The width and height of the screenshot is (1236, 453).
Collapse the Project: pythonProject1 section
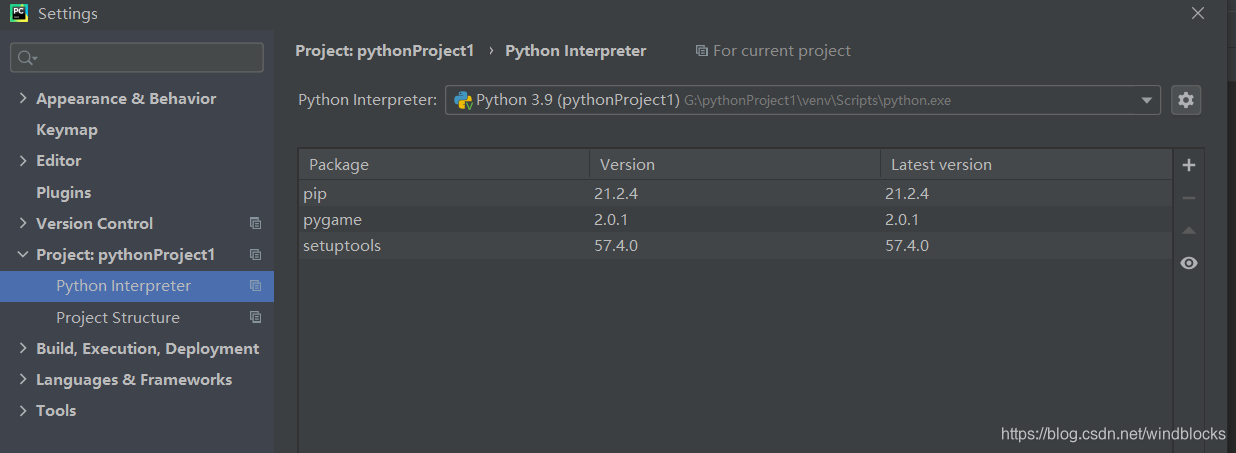(x=24, y=255)
